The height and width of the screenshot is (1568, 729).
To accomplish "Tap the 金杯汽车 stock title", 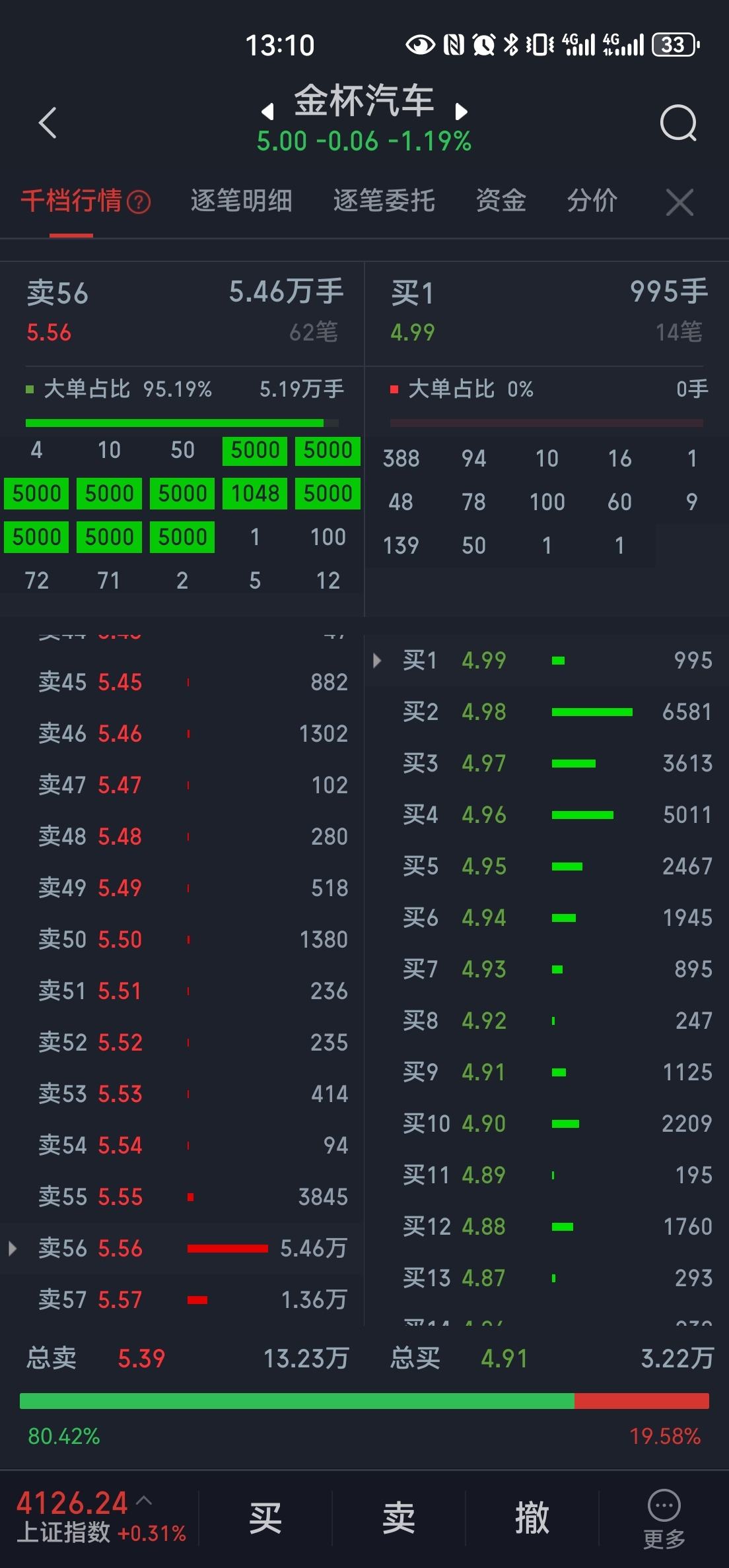I will click(364, 101).
